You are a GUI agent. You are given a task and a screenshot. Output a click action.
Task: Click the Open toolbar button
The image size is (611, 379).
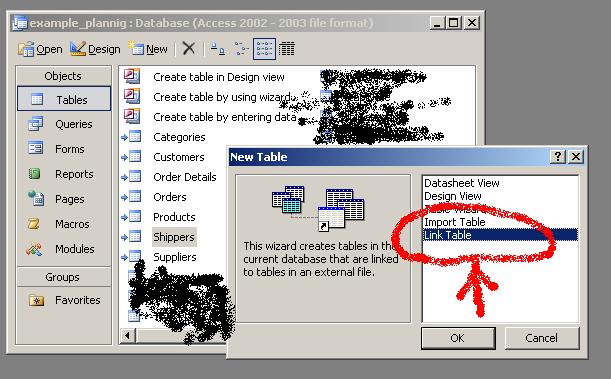[x=40, y=49]
